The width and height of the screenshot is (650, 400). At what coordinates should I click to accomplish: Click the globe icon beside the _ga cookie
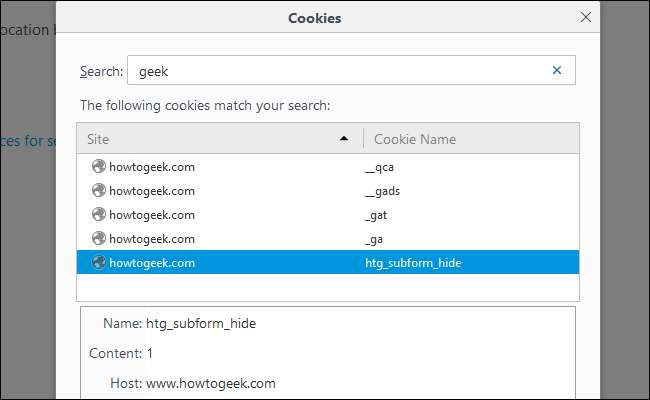pos(98,239)
